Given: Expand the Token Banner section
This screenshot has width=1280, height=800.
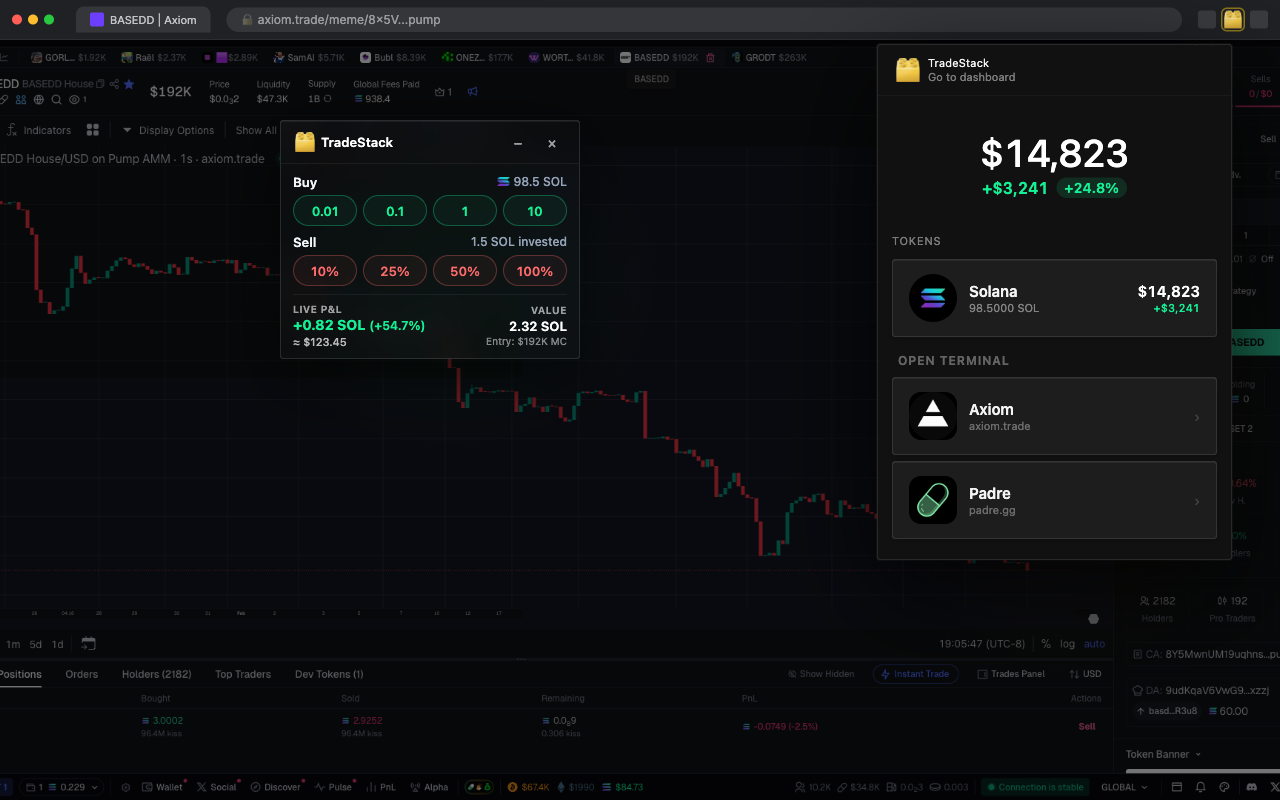Looking at the screenshot, I should click(1164, 754).
